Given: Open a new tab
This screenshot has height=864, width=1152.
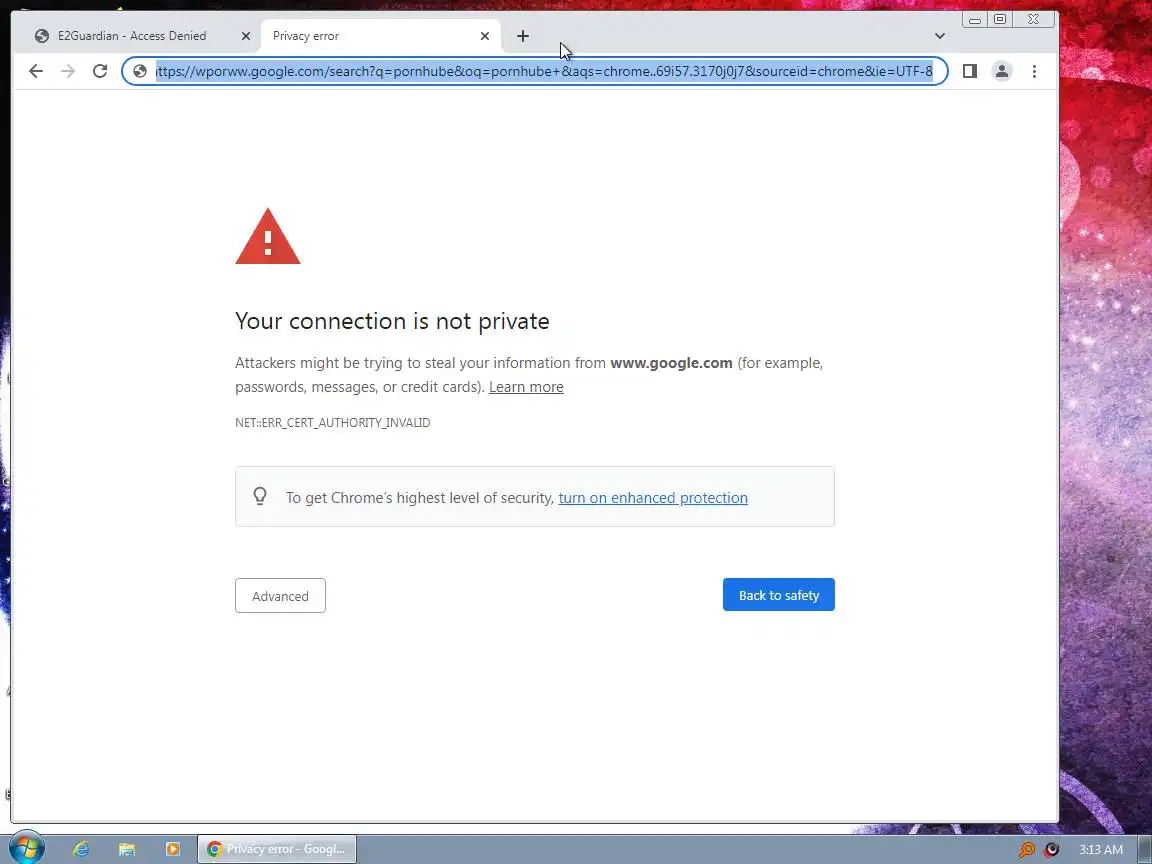Looking at the screenshot, I should (x=522, y=36).
